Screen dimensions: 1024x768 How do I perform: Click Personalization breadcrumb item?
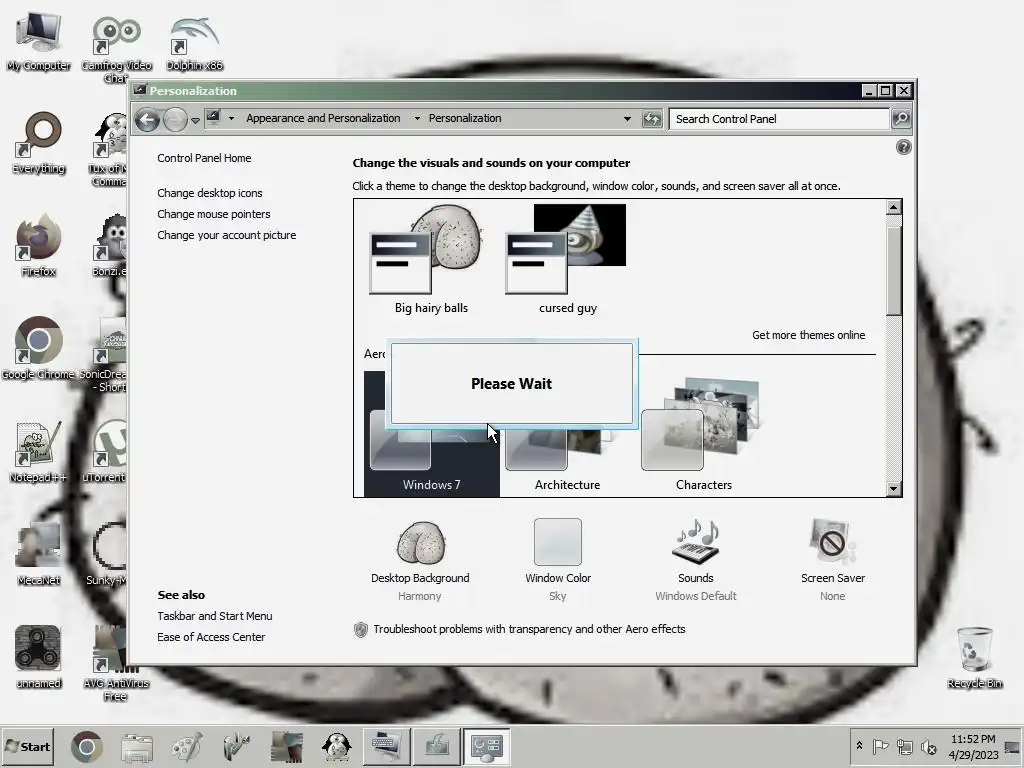465,118
